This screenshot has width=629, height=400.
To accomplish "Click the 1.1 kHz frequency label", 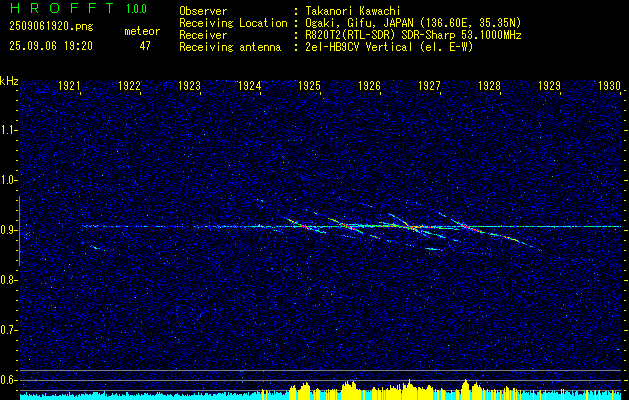I will pyautogui.click(x=10, y=130).
